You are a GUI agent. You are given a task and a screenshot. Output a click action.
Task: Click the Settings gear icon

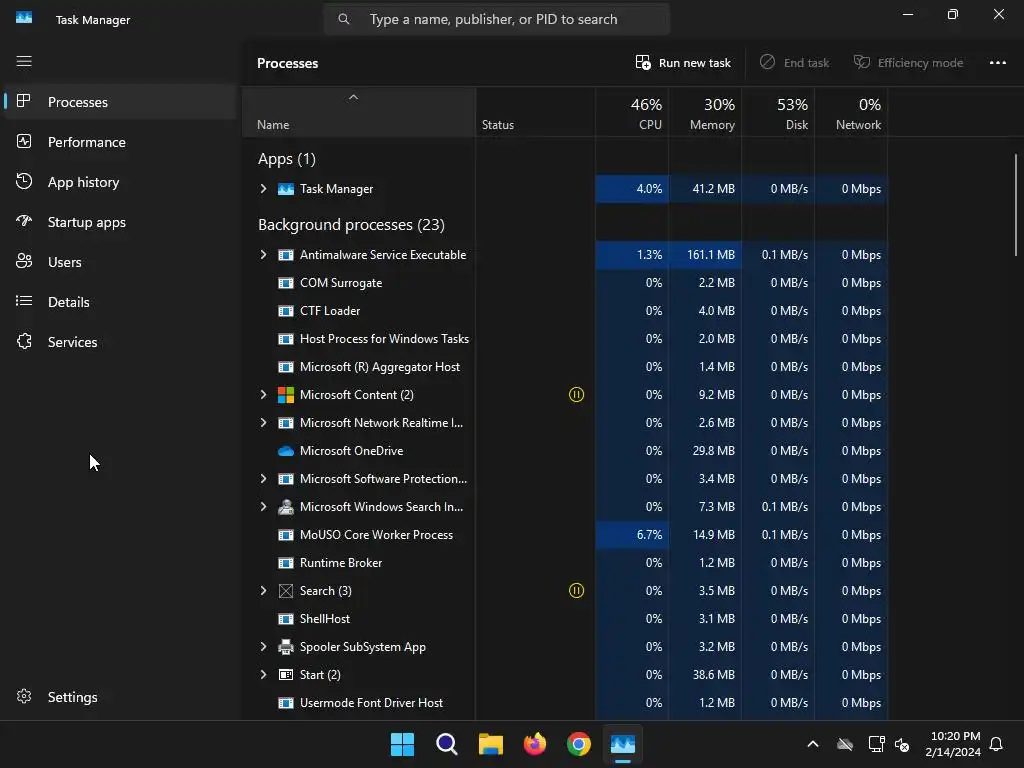[24, 696]
